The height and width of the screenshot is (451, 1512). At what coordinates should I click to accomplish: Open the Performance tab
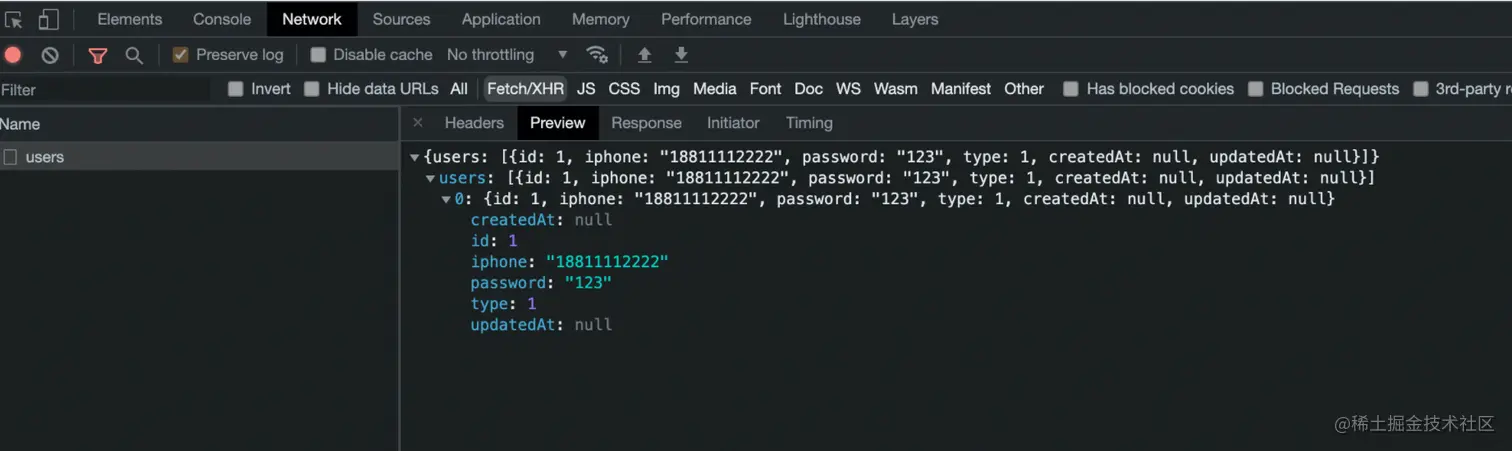pos(706,19)
